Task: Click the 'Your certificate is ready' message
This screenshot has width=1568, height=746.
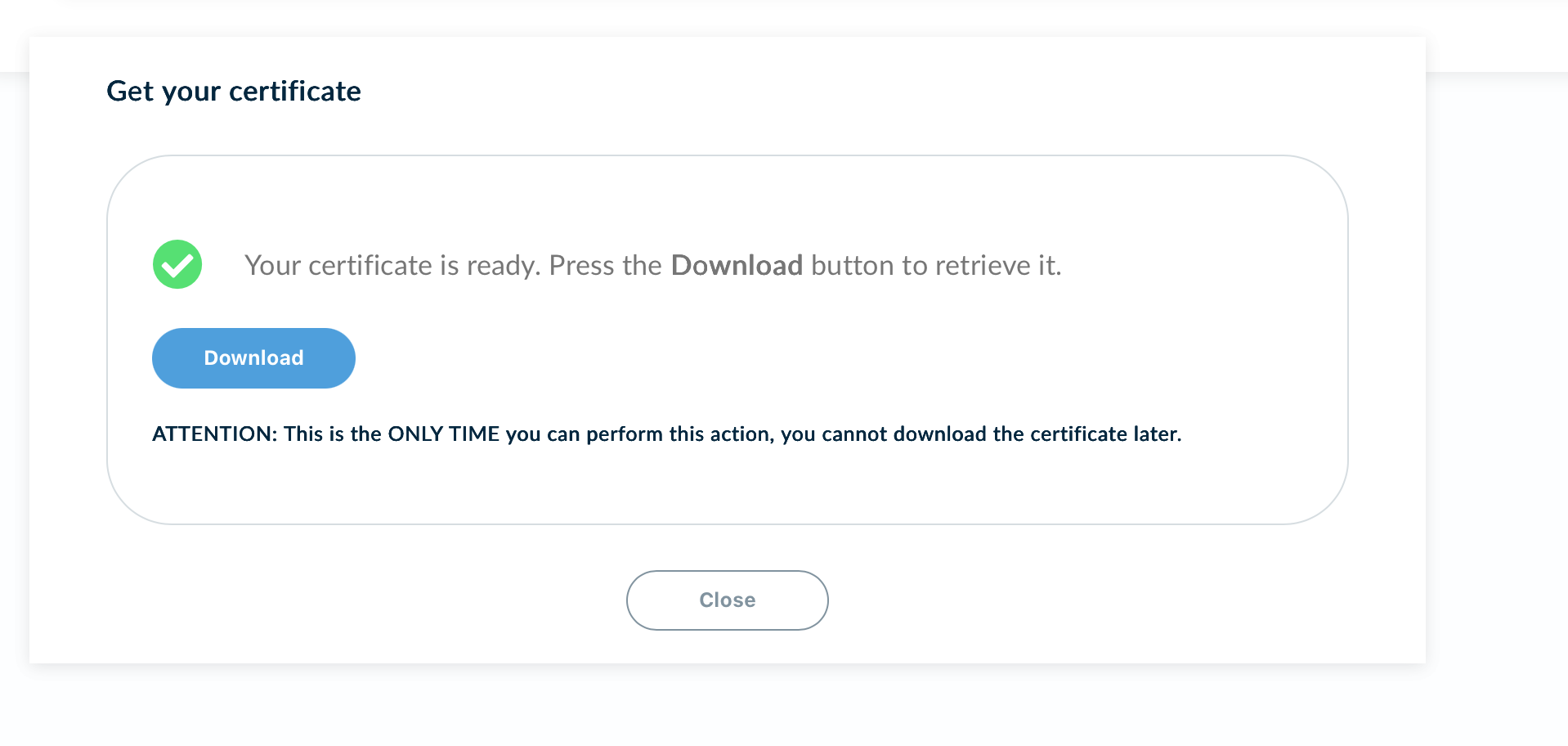Action: click(x=653, y=265)
